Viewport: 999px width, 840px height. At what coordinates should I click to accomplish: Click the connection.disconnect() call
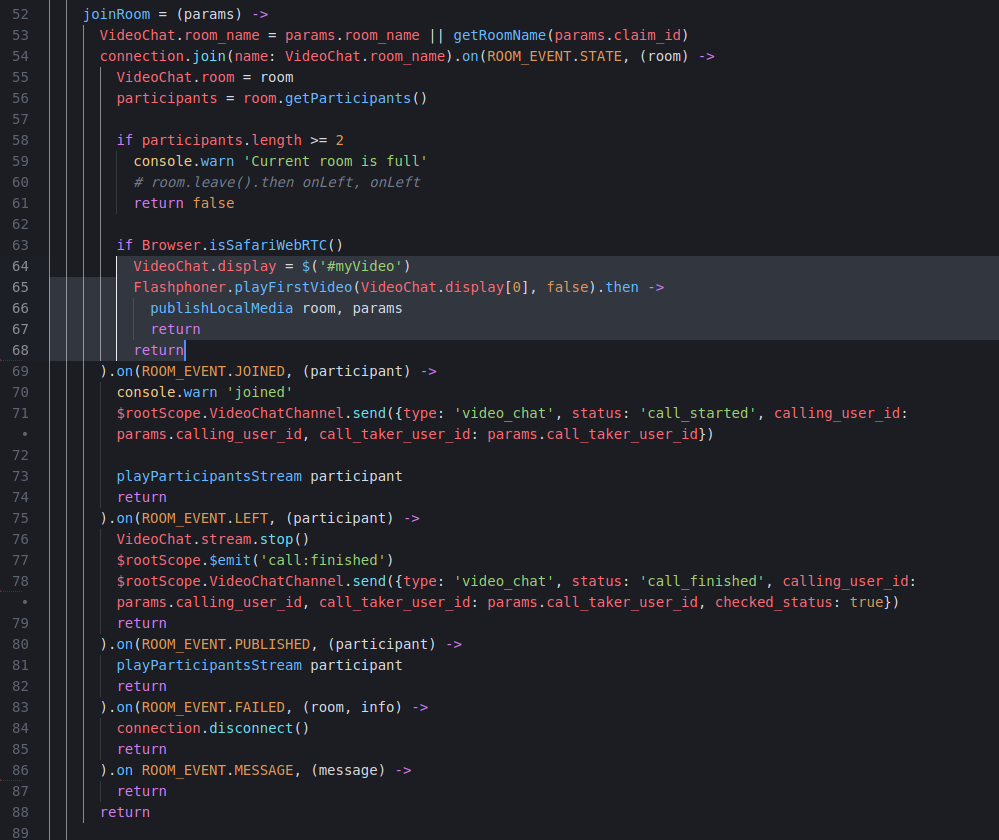213,728
